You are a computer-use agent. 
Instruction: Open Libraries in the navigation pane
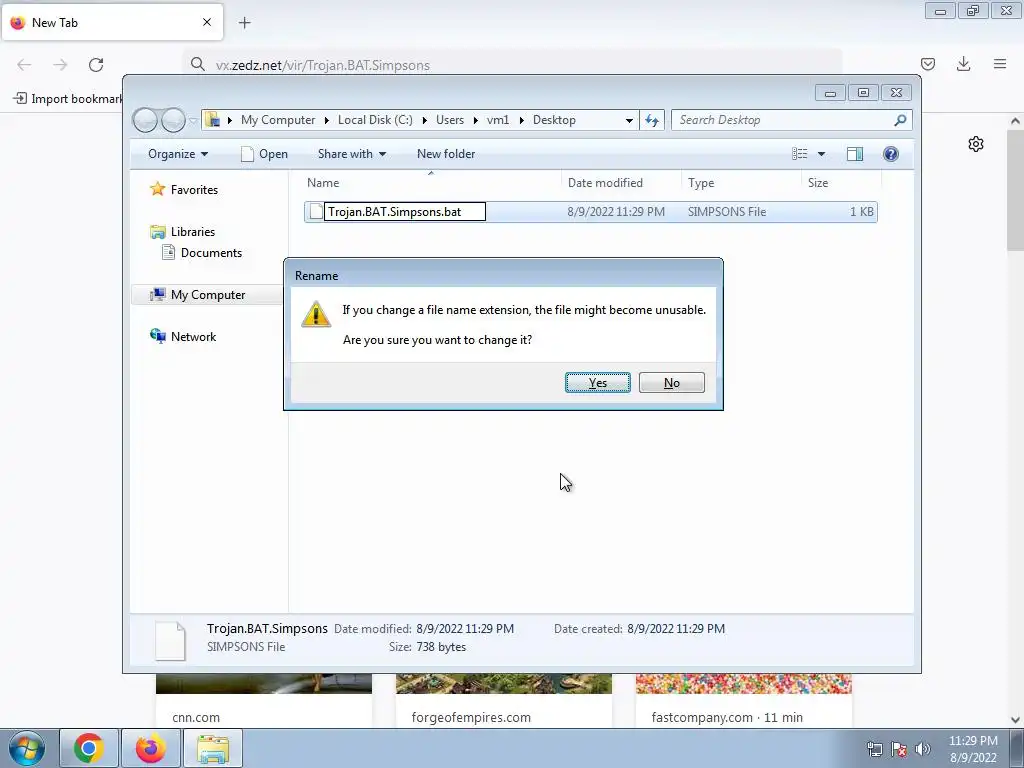click(x=192, y=232)
